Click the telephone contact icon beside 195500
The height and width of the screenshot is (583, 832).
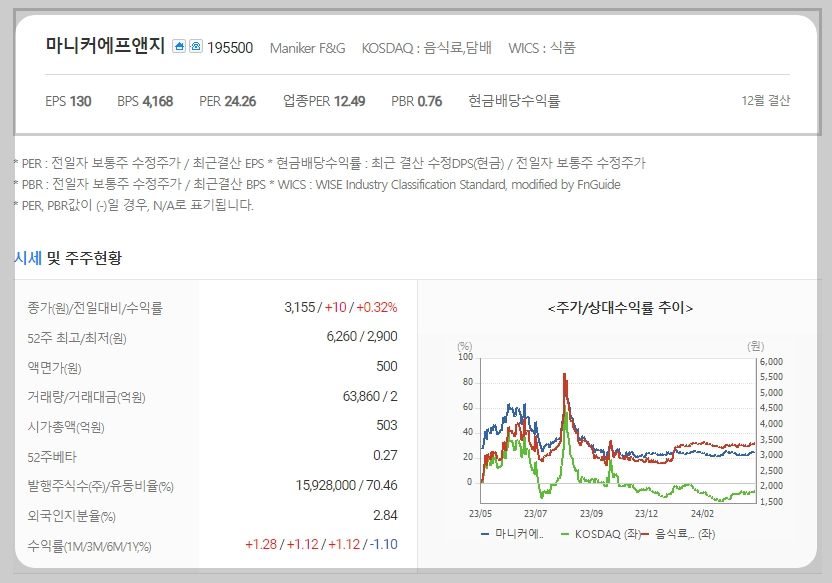click(x=196, y=47)
